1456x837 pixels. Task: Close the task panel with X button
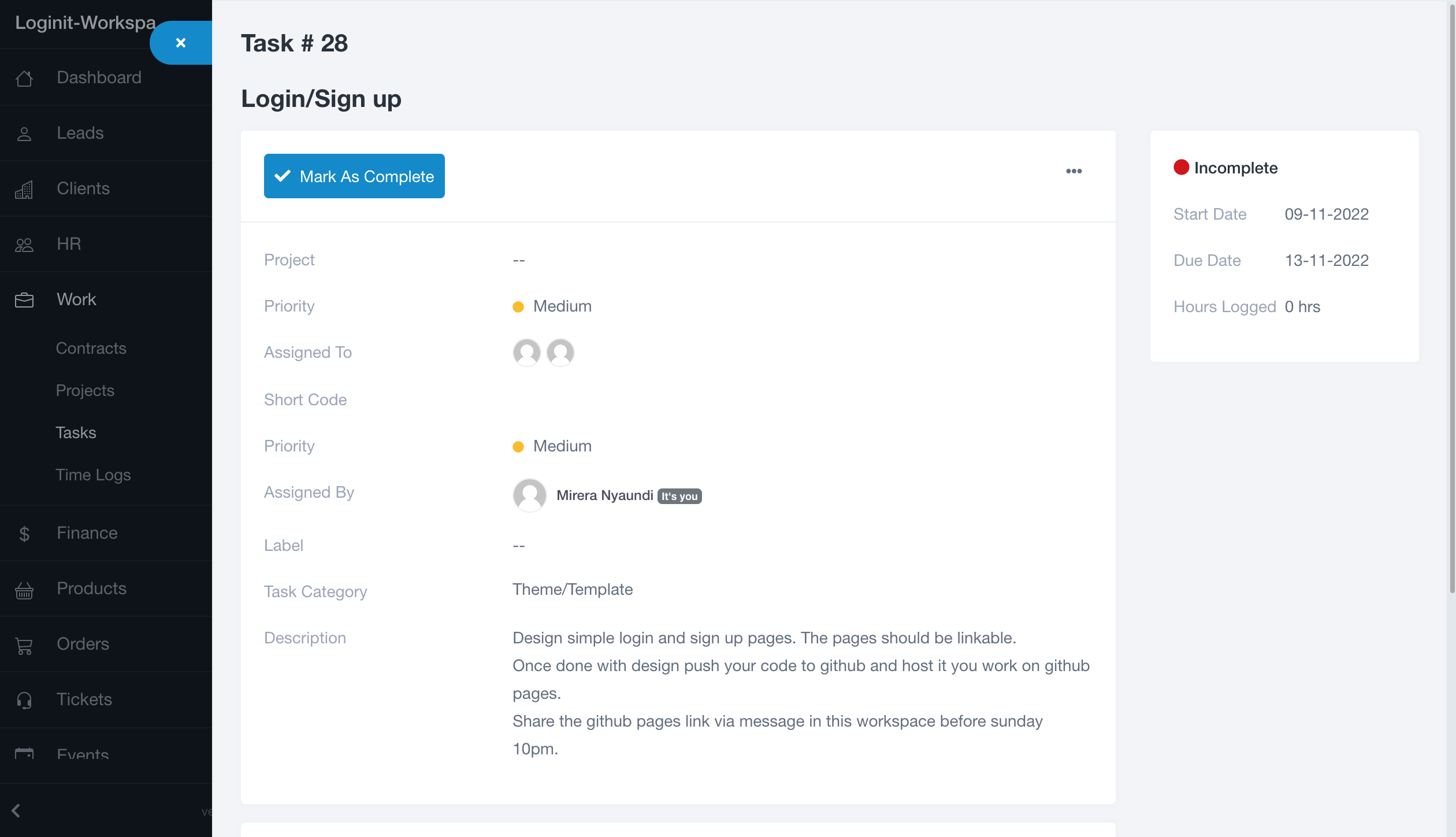[x=181, y=43]
